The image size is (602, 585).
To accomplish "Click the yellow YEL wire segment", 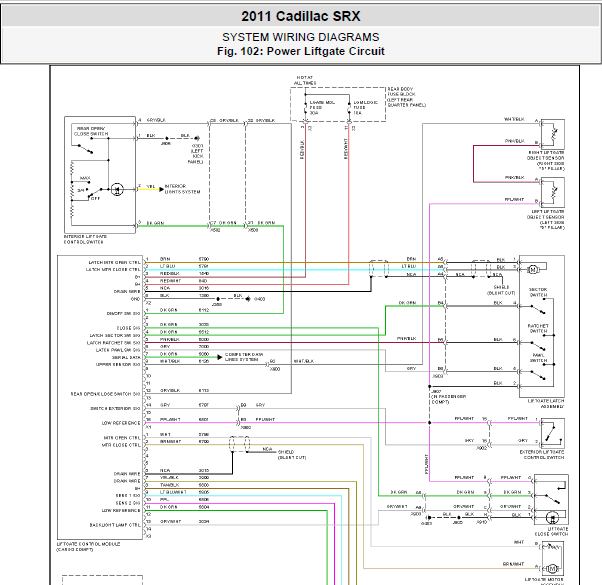I will (x=149, y=189).
